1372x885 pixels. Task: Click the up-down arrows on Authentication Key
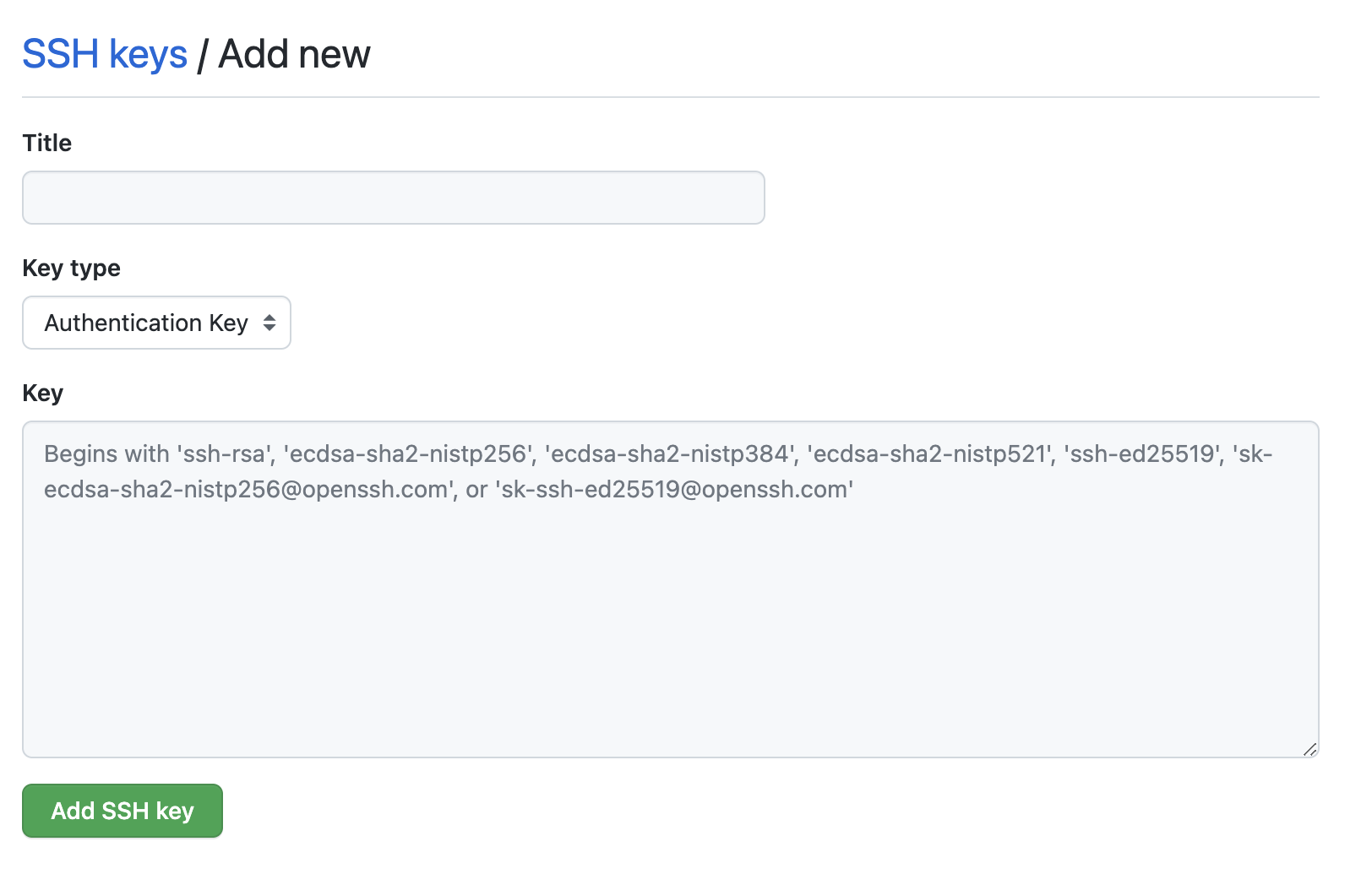269,323
